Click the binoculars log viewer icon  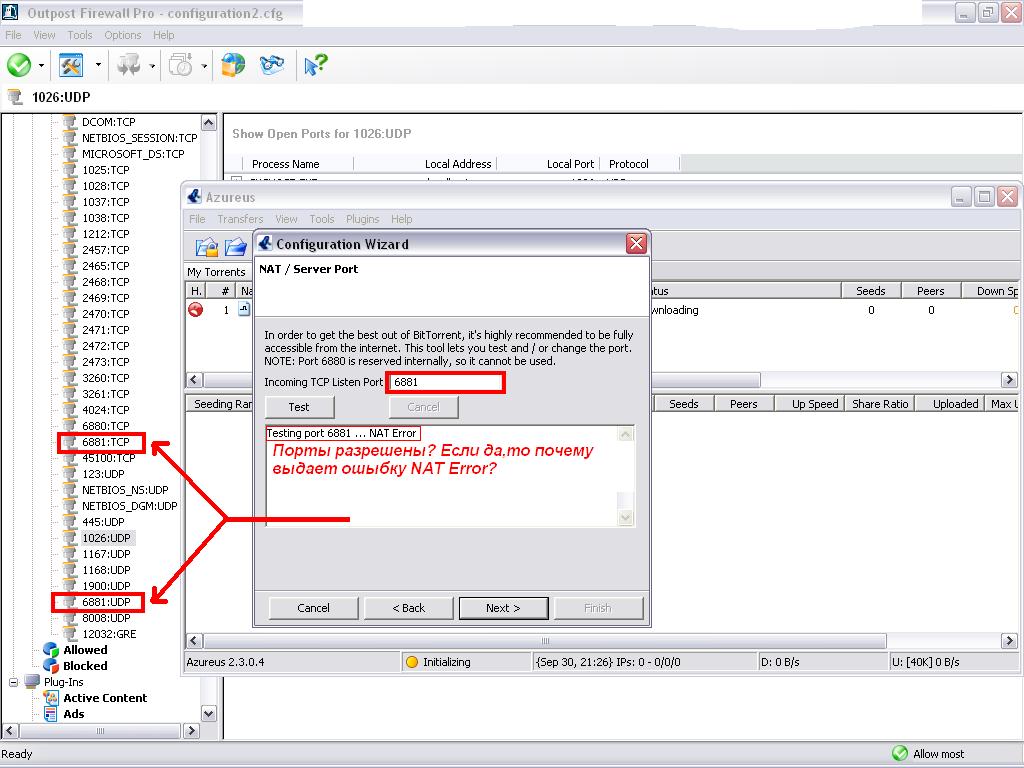click(x=272, y=65)
